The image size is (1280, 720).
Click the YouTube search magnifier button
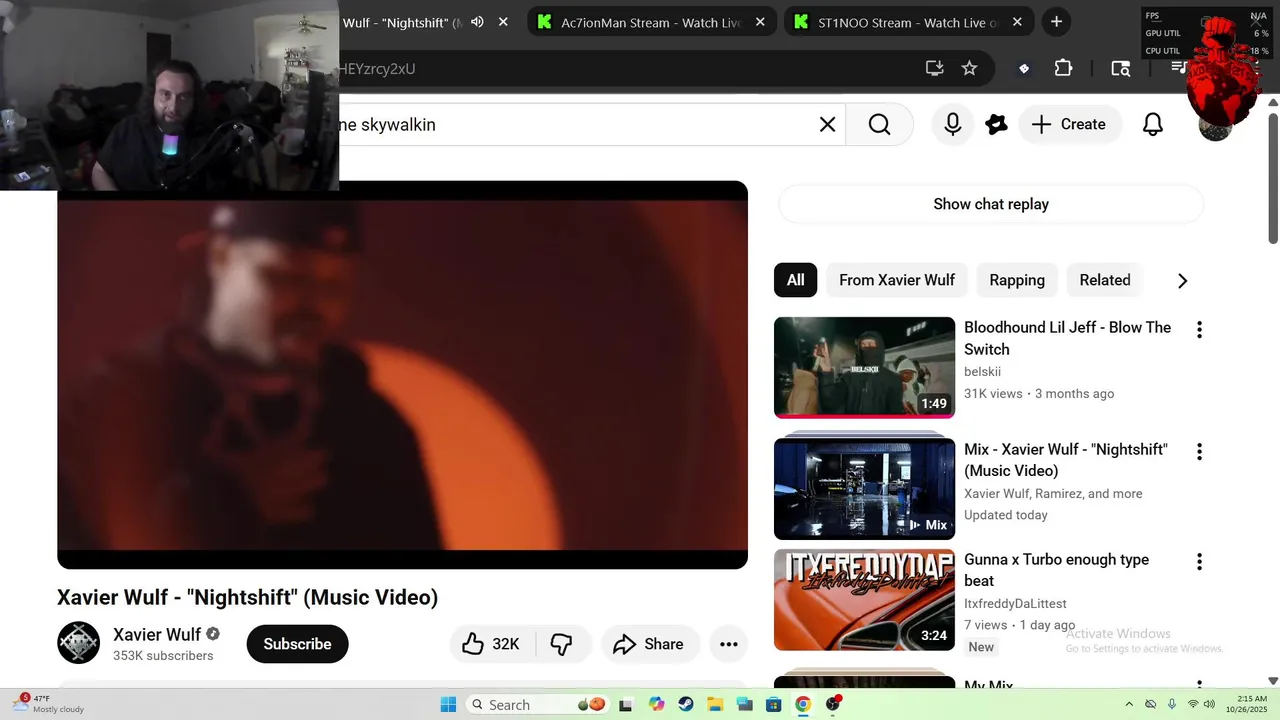point(879,124)
